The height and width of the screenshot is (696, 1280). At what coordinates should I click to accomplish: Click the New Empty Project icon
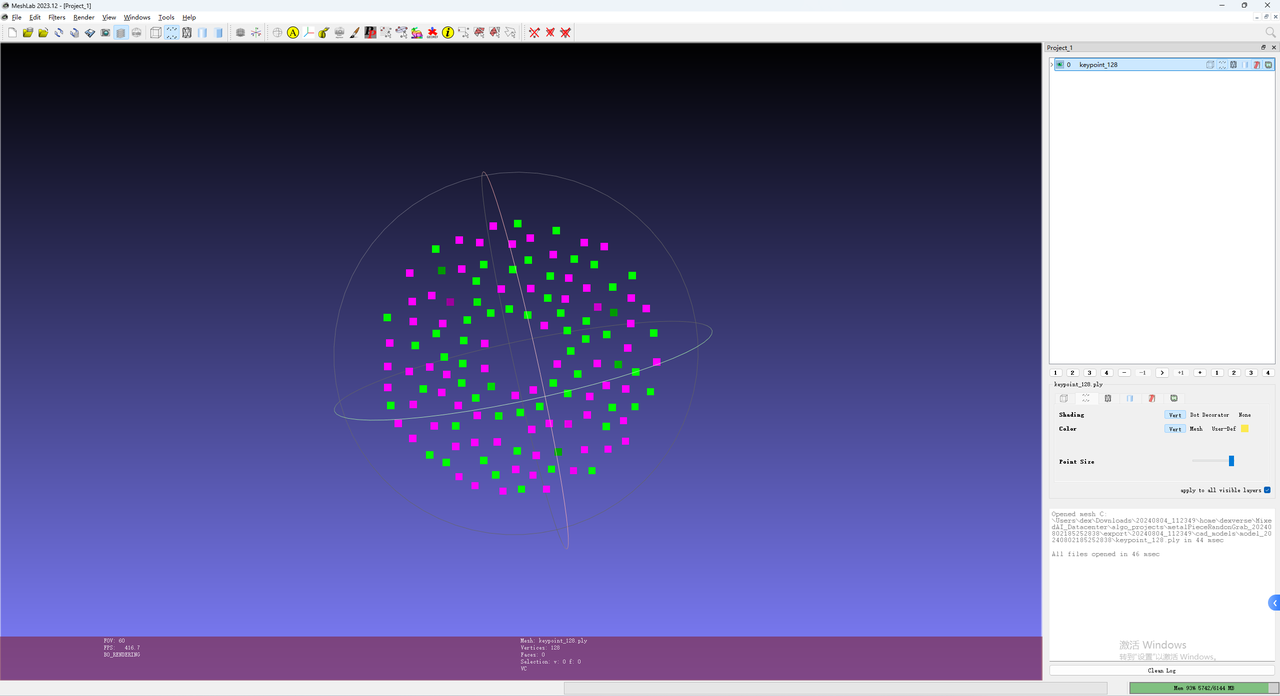[x=12, y=33]
